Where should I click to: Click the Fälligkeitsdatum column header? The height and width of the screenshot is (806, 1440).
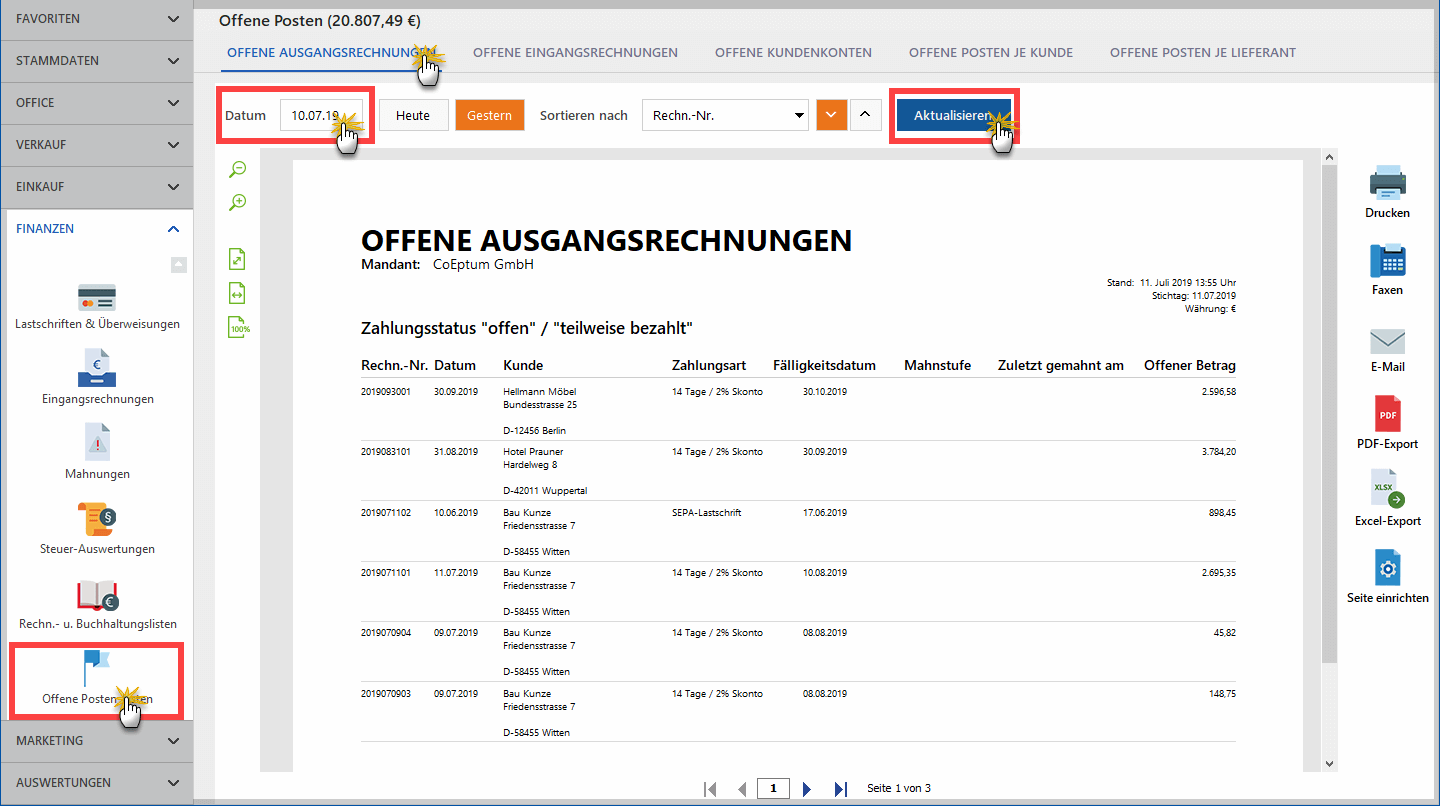pyautogui.click(x=824, y=365)
